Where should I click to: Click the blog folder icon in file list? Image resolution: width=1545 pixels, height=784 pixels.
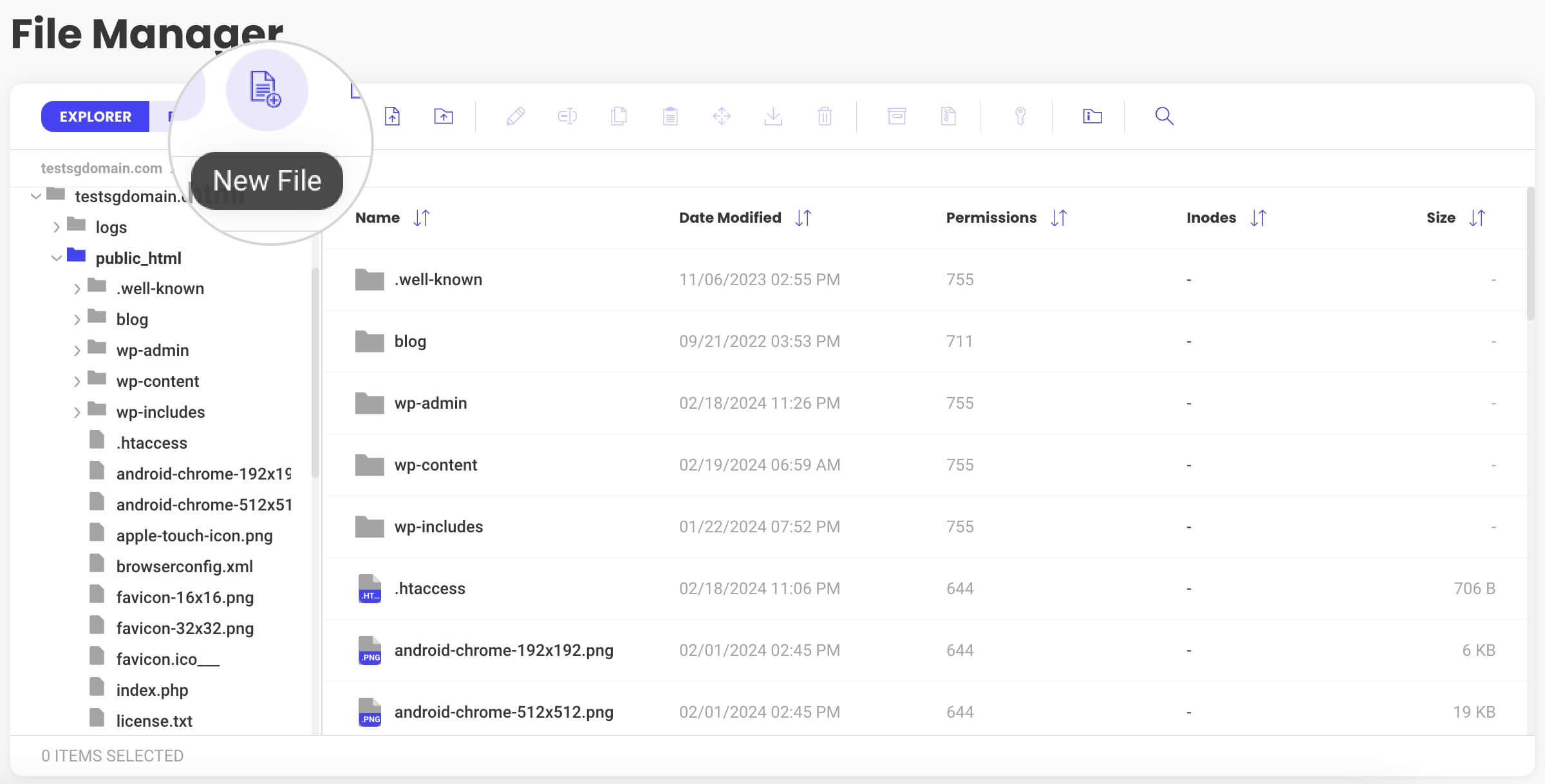pyautogui.click(x=370, y=341)
